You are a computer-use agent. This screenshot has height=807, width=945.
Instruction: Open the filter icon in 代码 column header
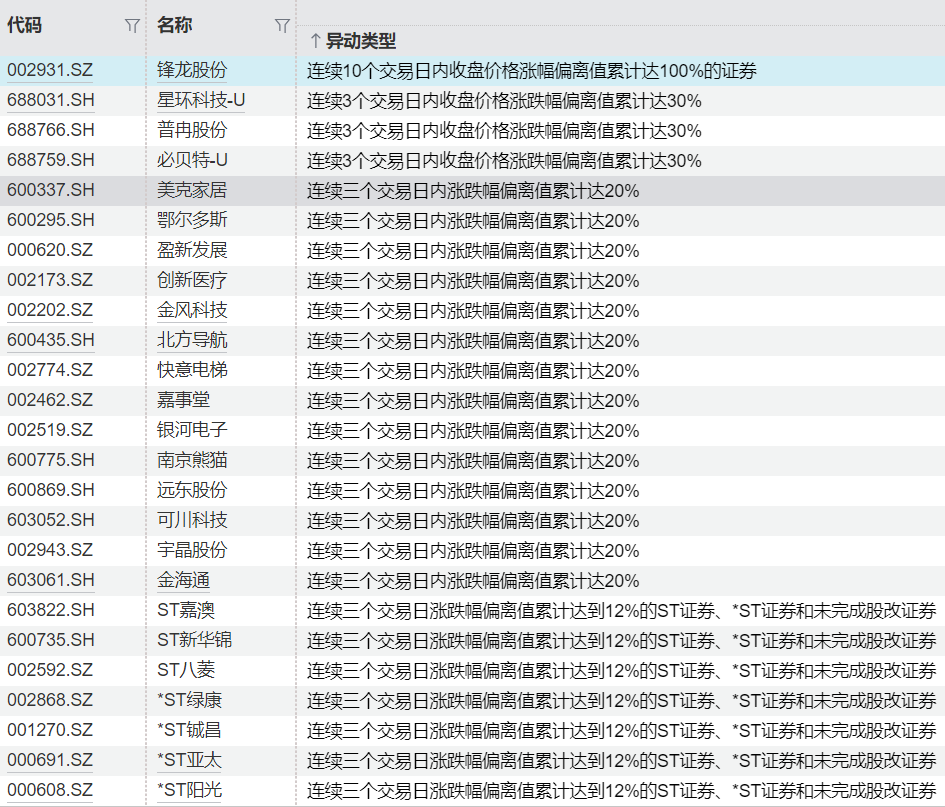[x=132, y=27]
